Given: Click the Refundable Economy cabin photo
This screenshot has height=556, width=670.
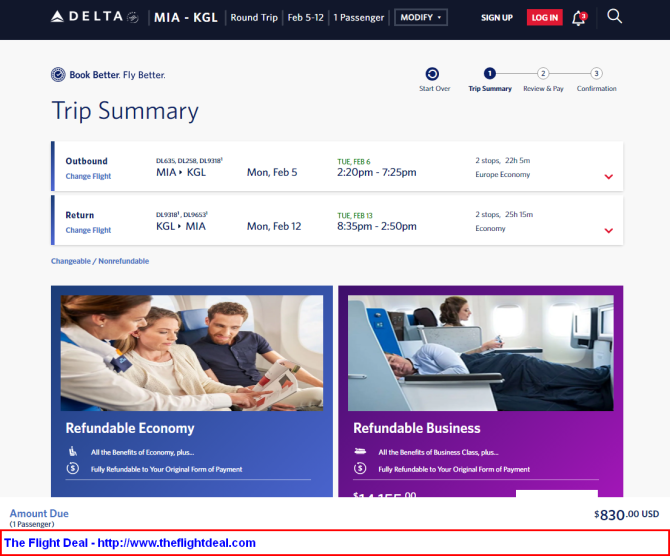Looking at the screenshot, I should coord(192,353).
